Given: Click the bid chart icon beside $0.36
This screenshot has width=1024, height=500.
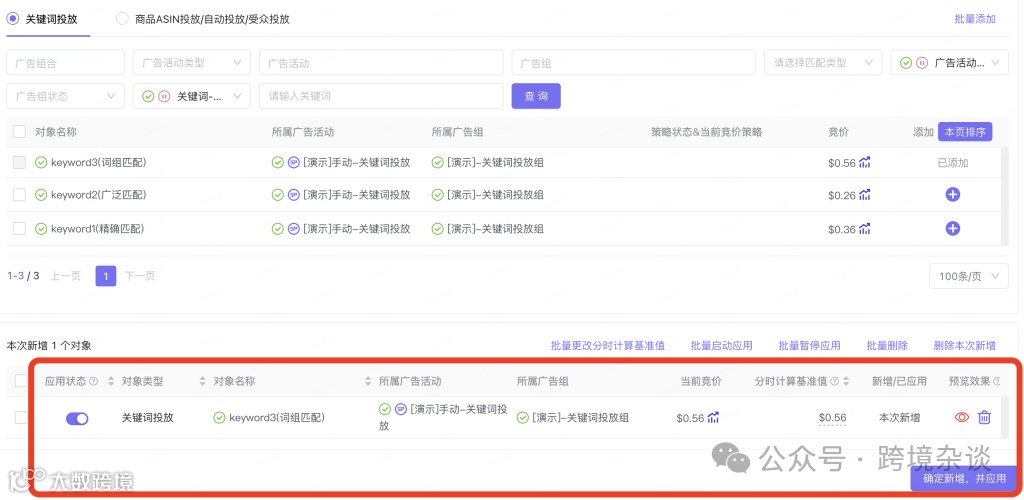Looking at the screenshot, I should coord(865,228).
